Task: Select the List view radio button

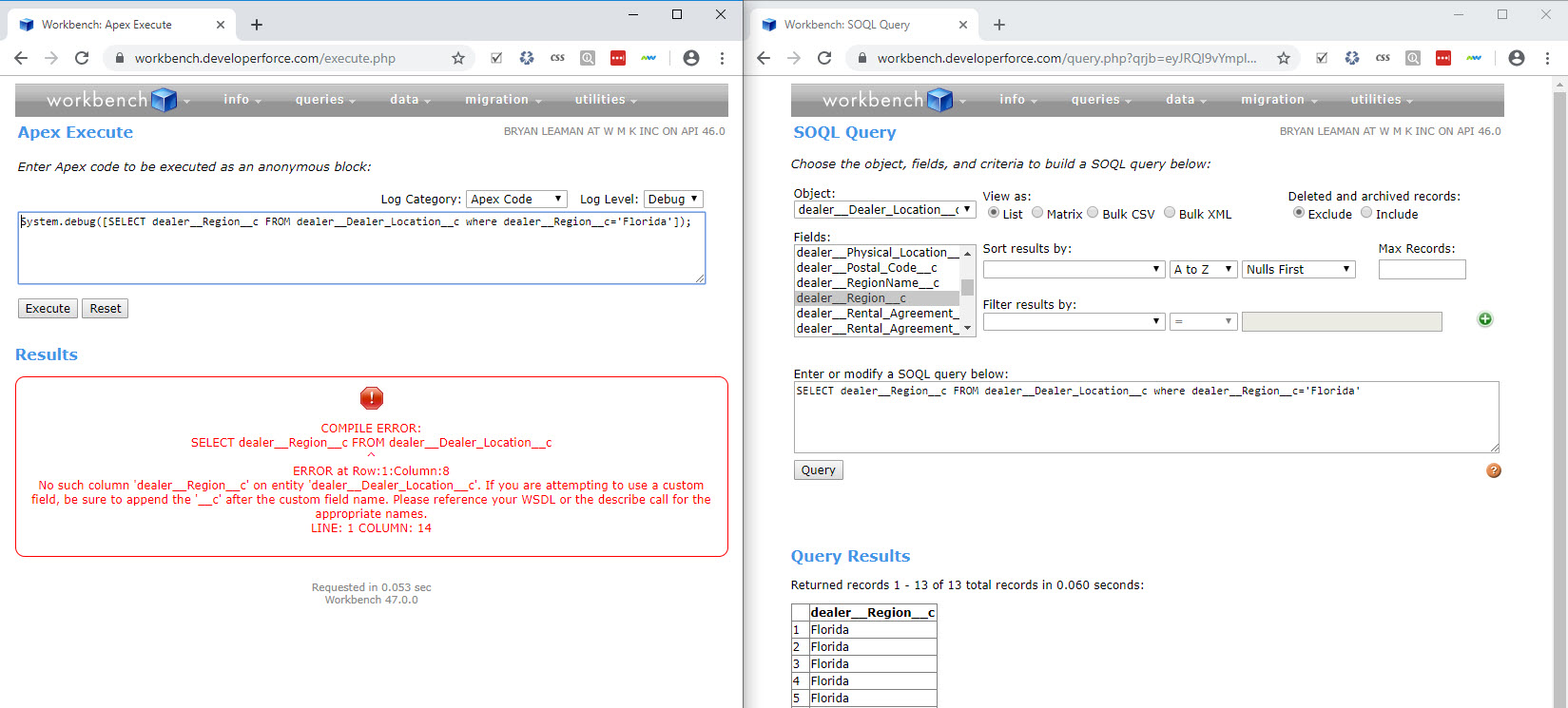Action: coord(994,213)
